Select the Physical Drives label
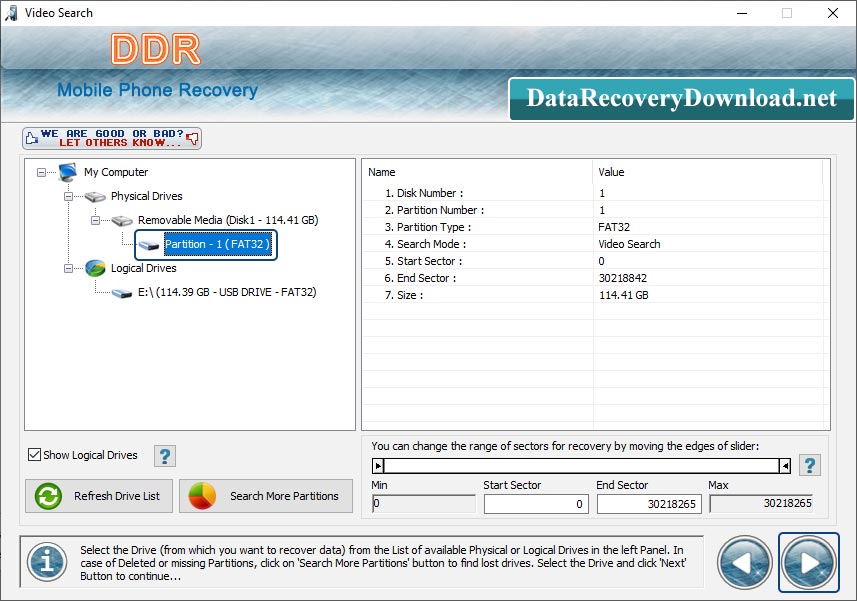857x601 pixels. [146, 196]
